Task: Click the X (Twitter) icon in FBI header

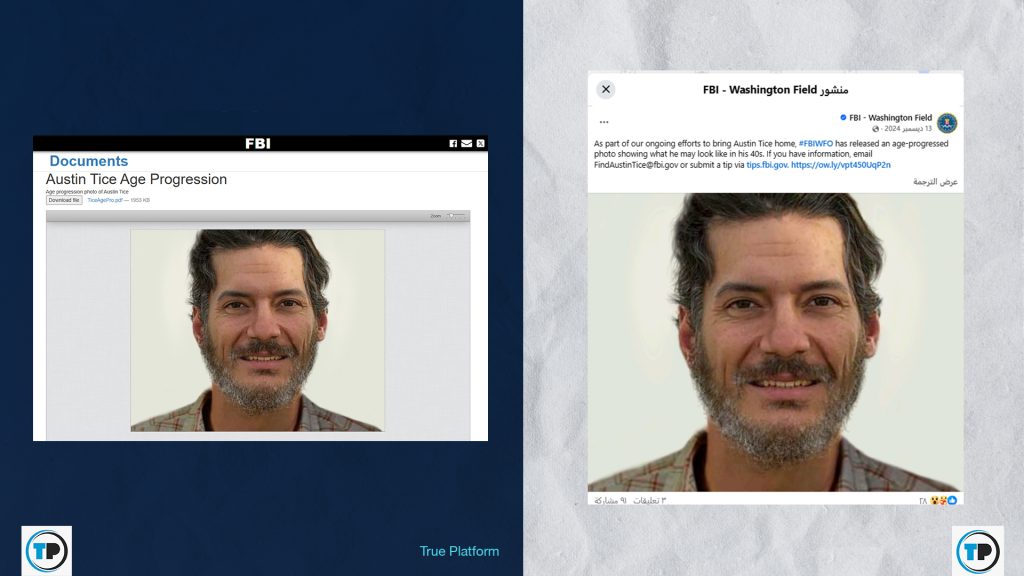Action: click(x=481, y=144)
